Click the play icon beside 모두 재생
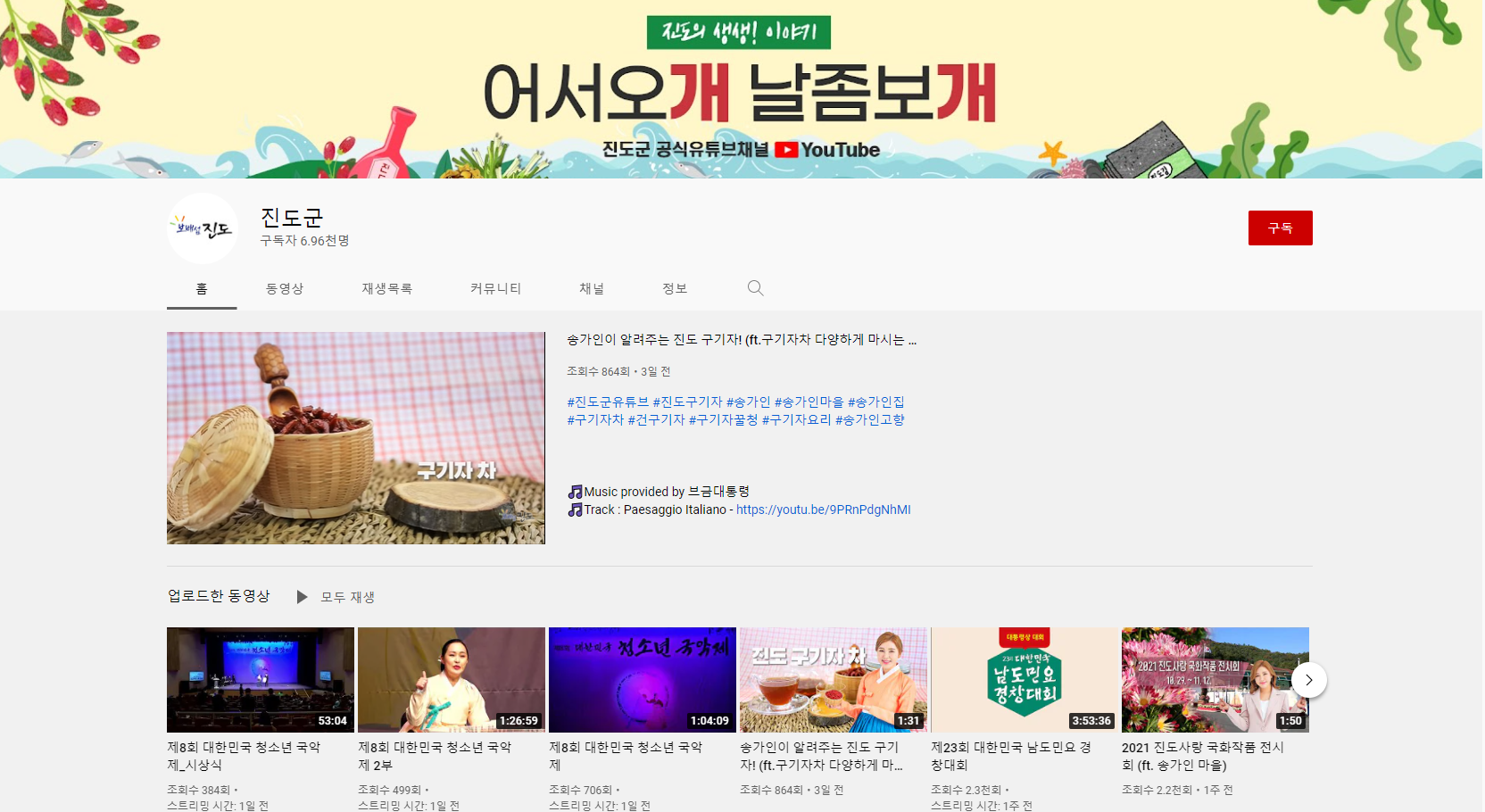The width and height of the screenshot is (1485, 812). pyautogui.click(x=303, y=596)
